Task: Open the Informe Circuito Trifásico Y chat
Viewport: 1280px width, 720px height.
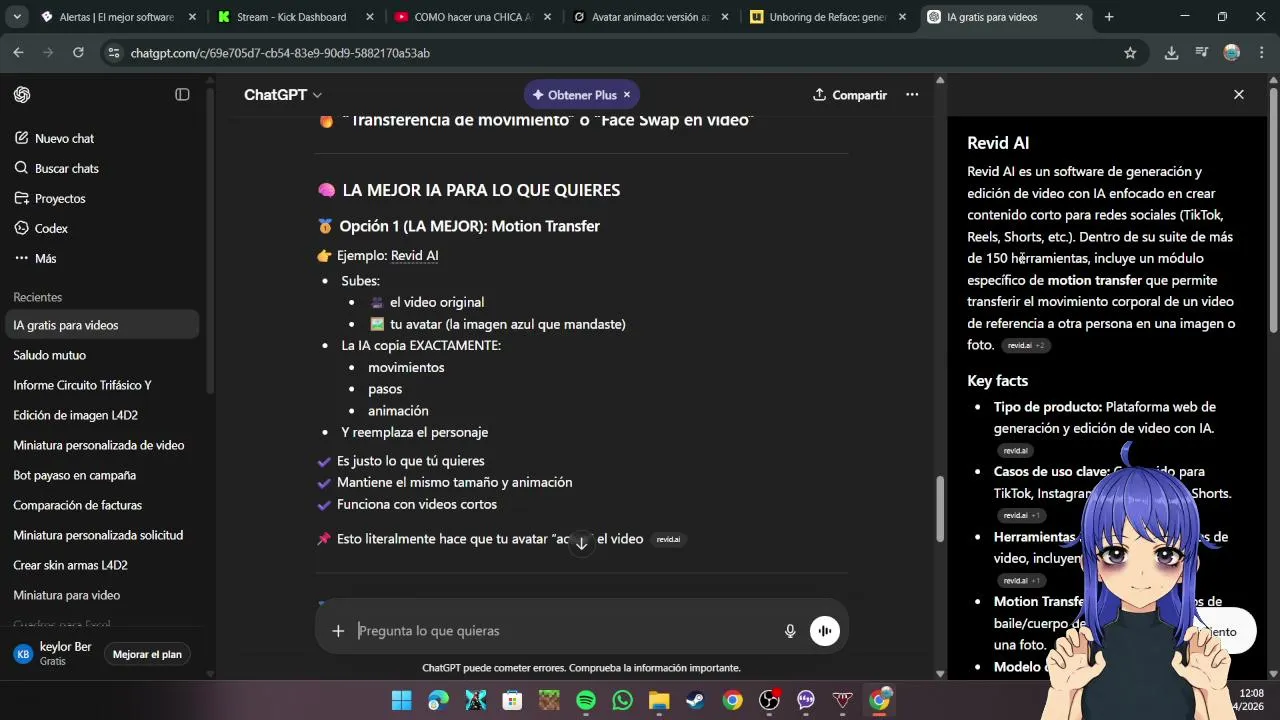Action: pyautogui.click(x=104, y=386)
